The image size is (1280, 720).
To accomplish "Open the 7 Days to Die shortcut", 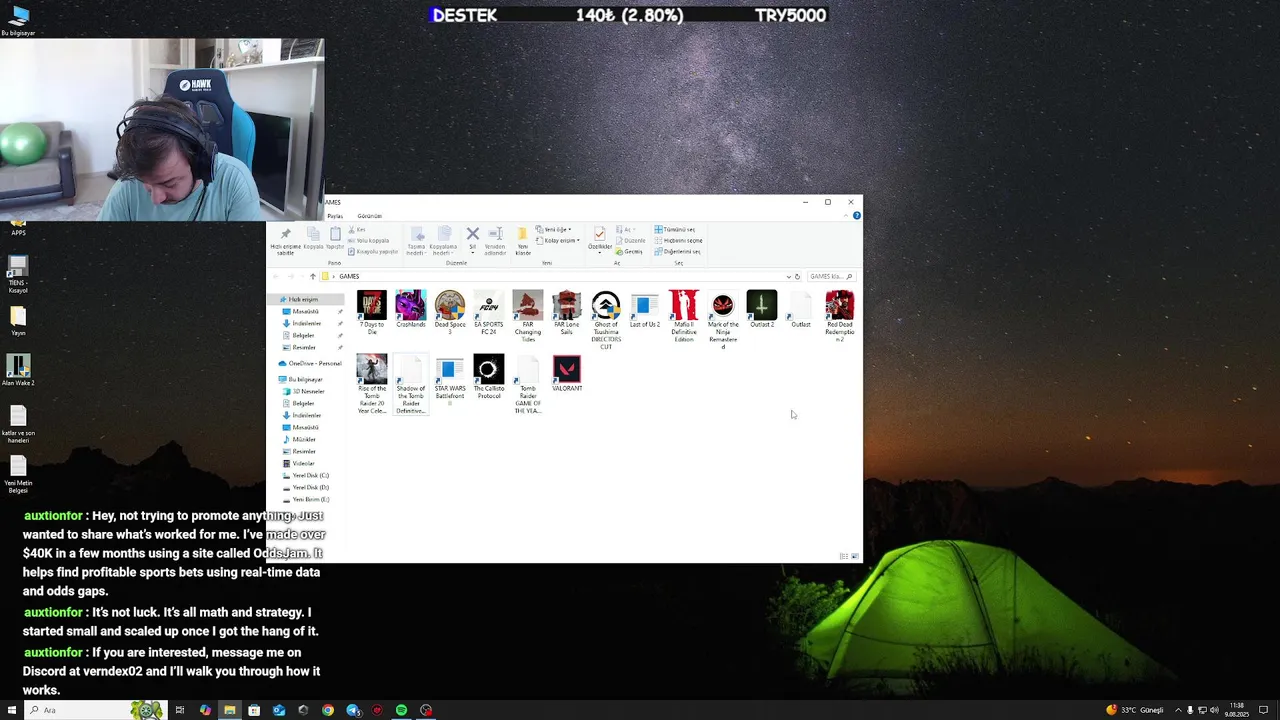I will [372, 311].
